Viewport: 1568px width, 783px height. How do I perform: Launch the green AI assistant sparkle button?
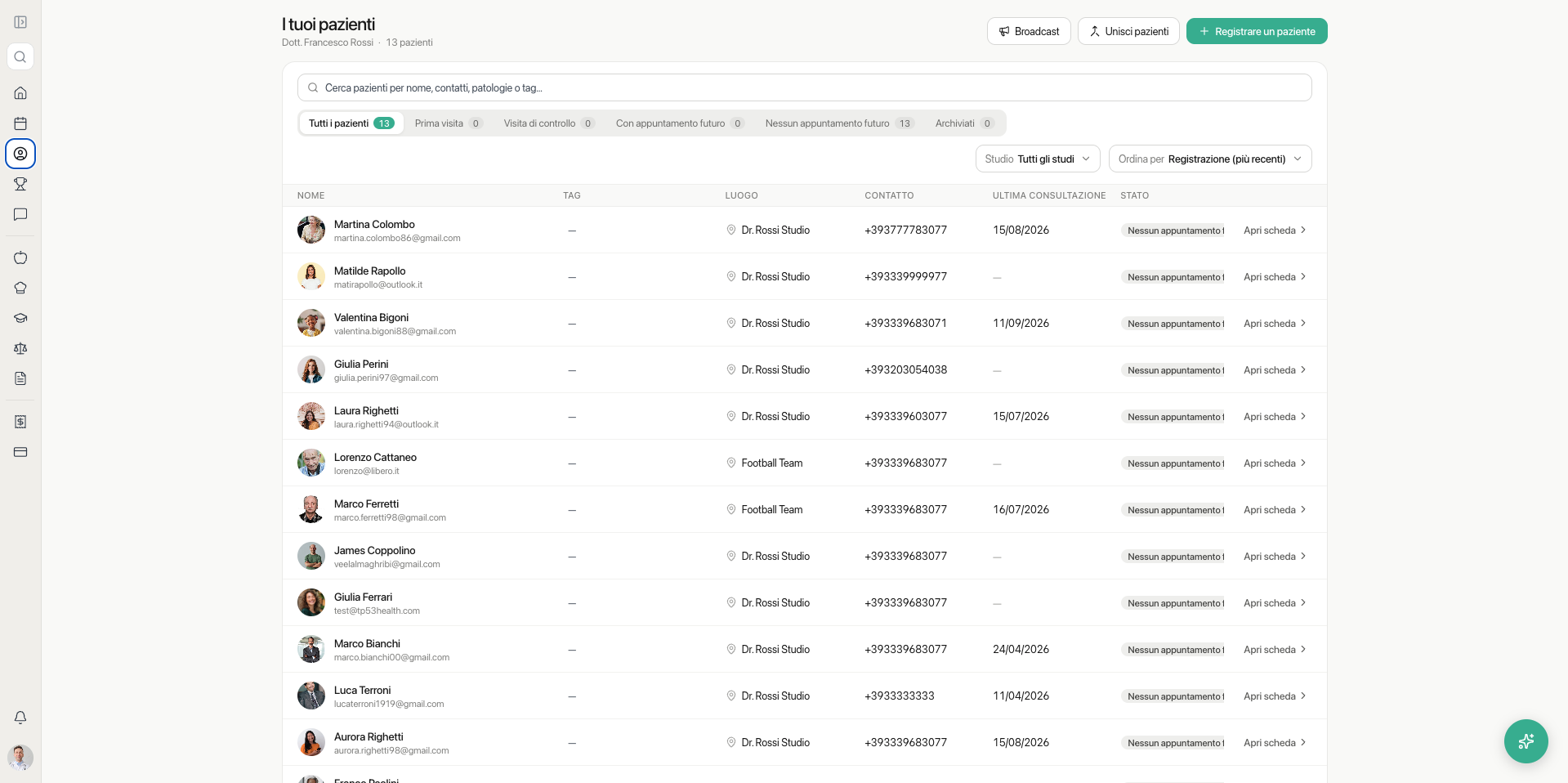(x=1526, y=741)
